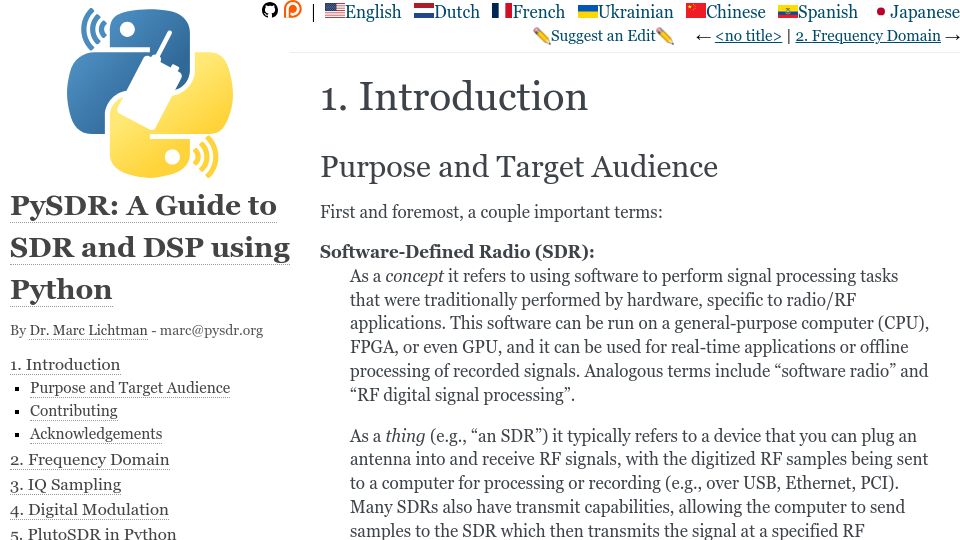This screenshot has width=960, height=540.
Task: Switch language to Japanese
Action: pyautogui.click(x=924, y=12)
